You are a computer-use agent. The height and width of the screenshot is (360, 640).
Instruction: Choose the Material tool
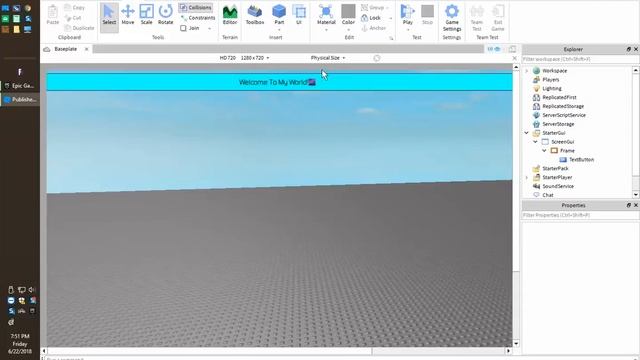[326, 14]
